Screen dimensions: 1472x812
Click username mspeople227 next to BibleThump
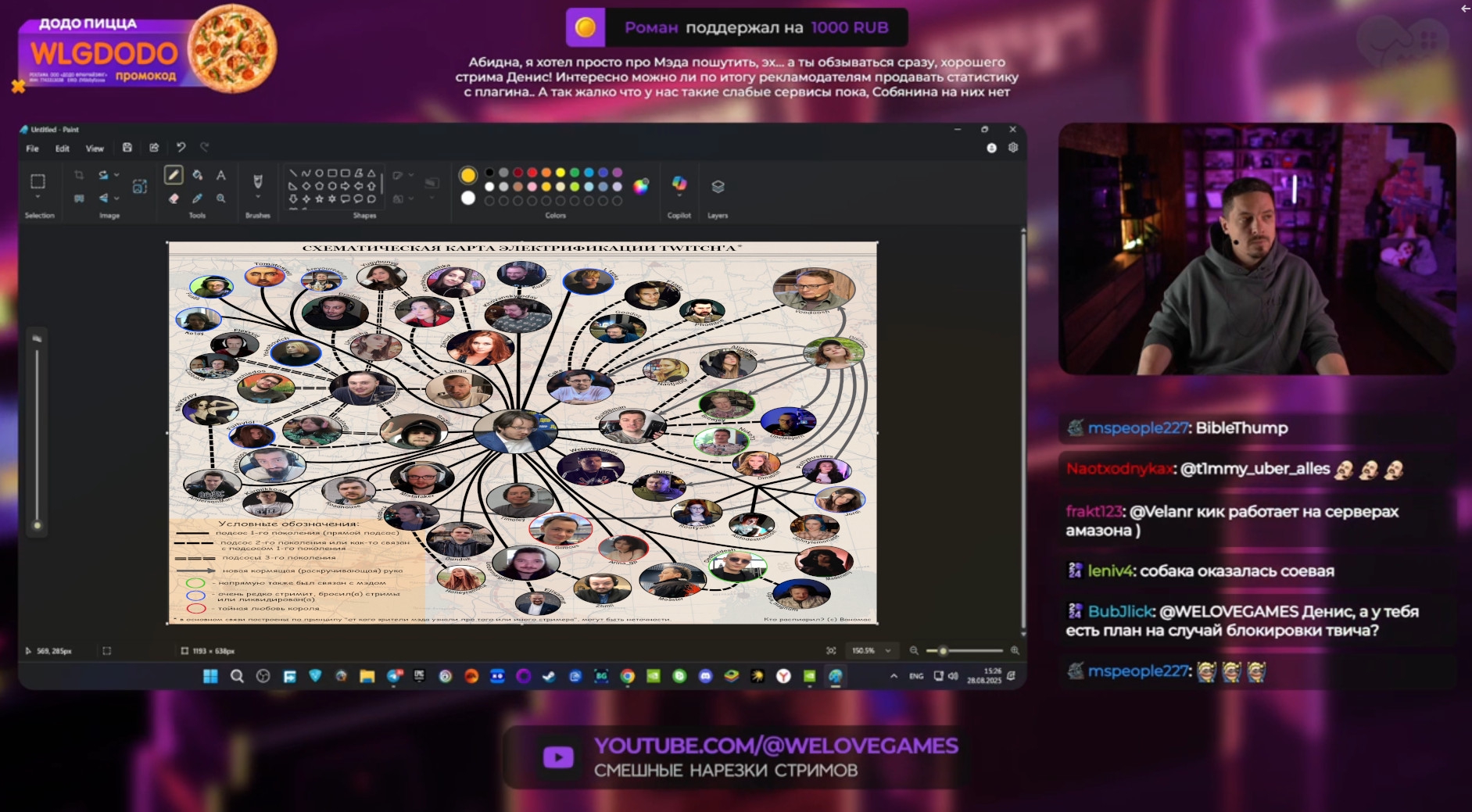pos(1138,427)
